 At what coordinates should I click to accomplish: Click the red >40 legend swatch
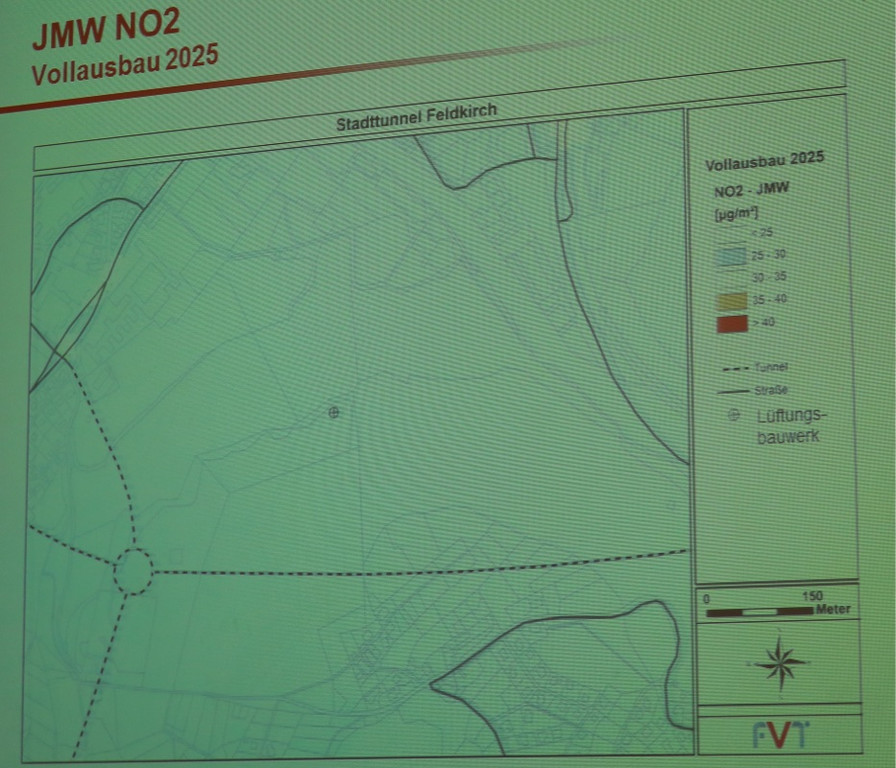[732, 324]
